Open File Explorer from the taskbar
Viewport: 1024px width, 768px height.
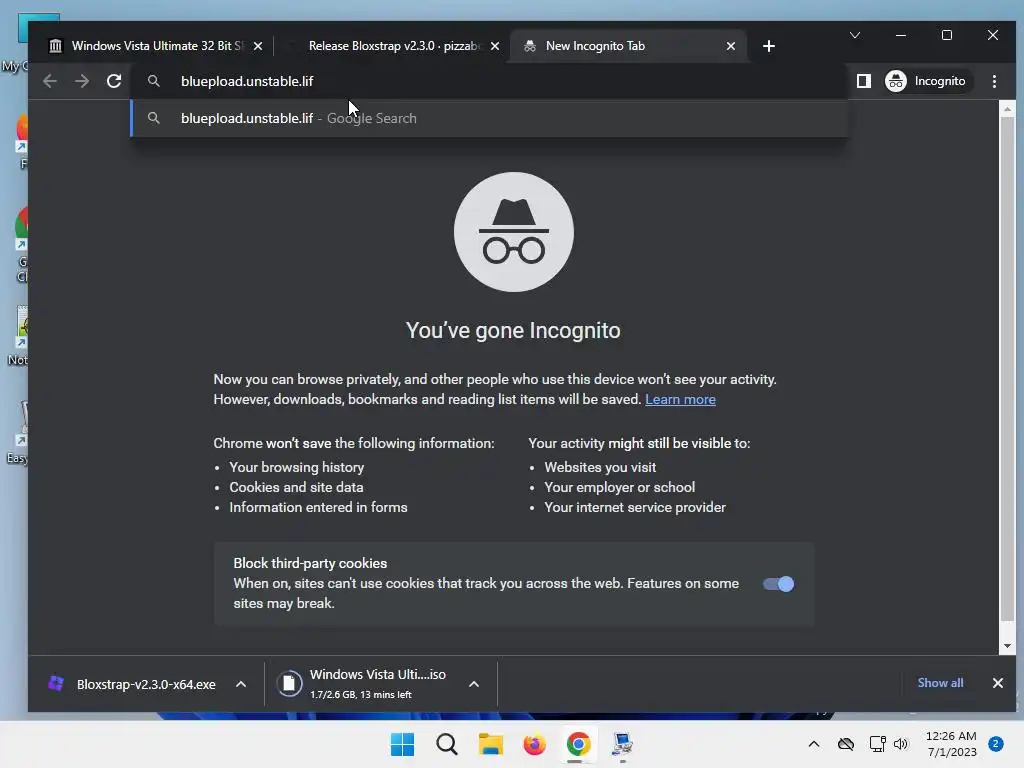pos(490,744)
